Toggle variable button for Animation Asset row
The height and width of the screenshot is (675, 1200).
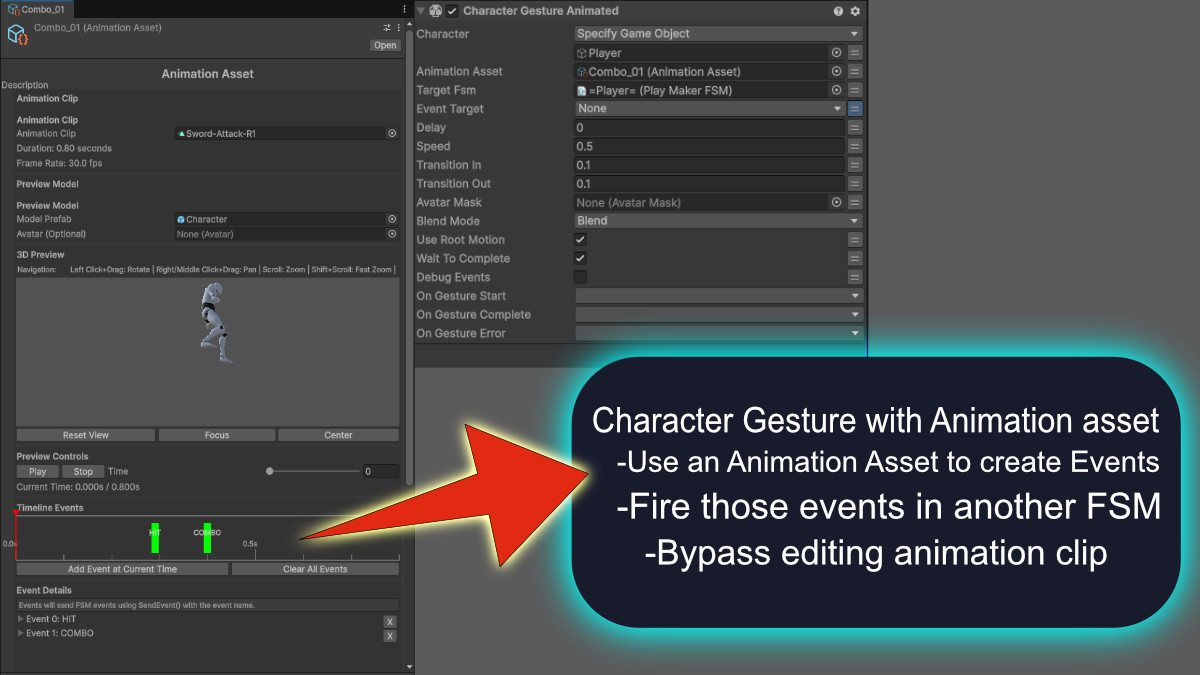[855, 72]
